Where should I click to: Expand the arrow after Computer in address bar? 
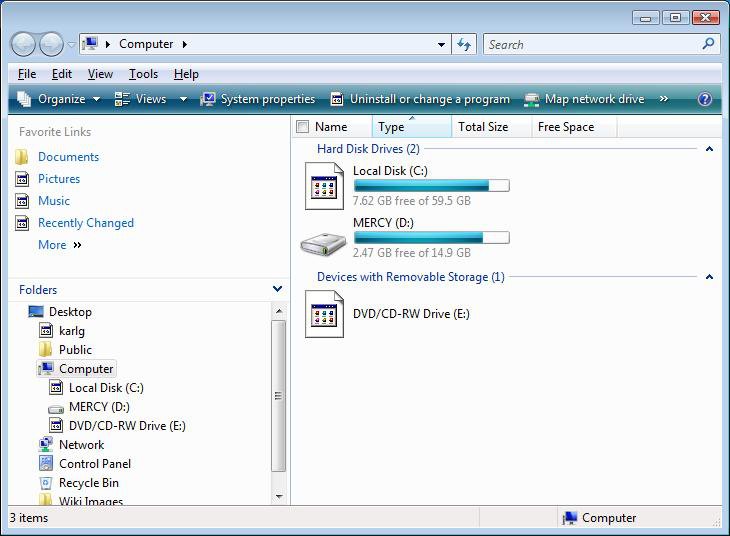click(x=185, y=44)
